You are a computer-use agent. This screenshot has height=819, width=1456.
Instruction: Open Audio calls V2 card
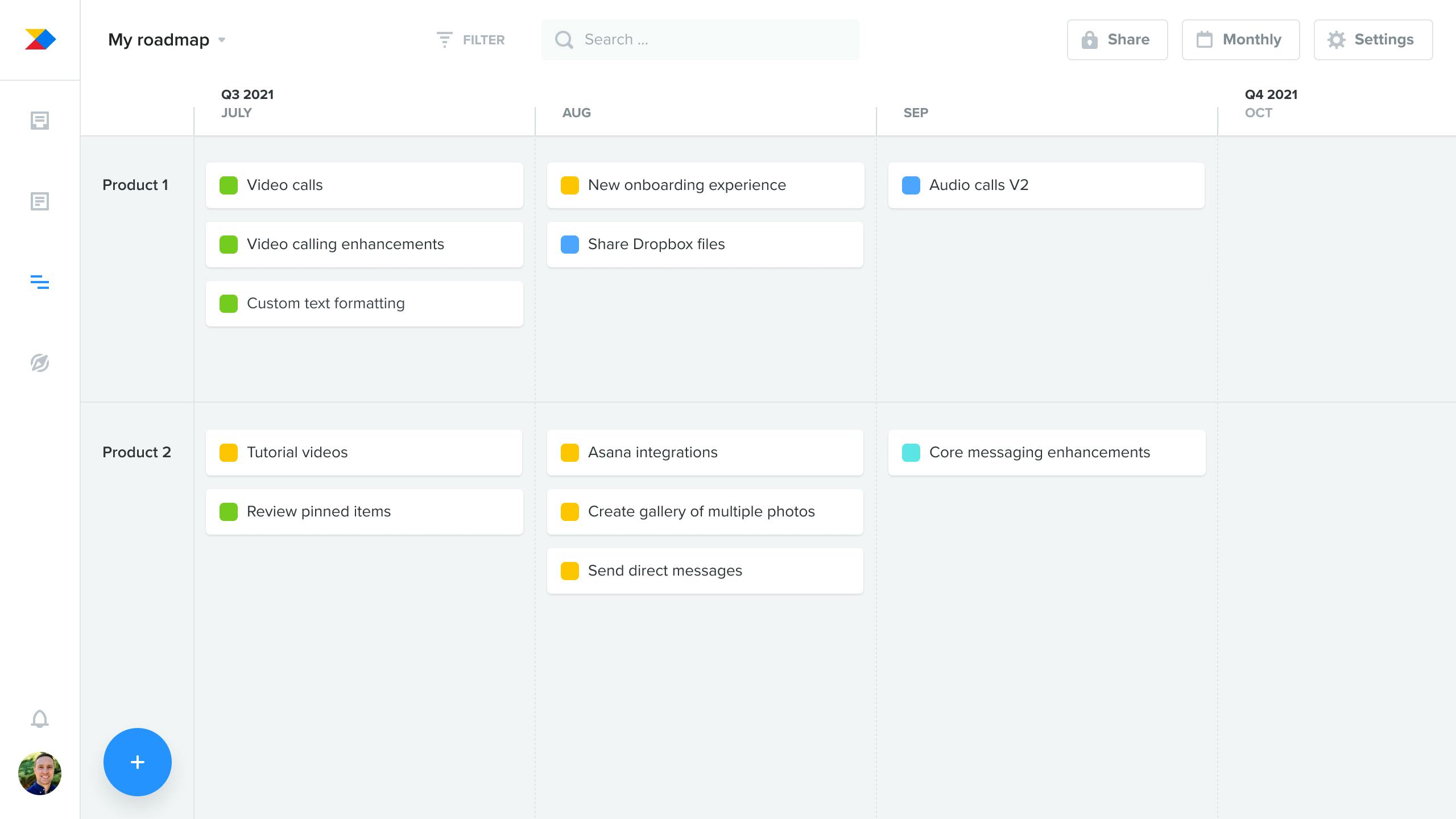1046,185
